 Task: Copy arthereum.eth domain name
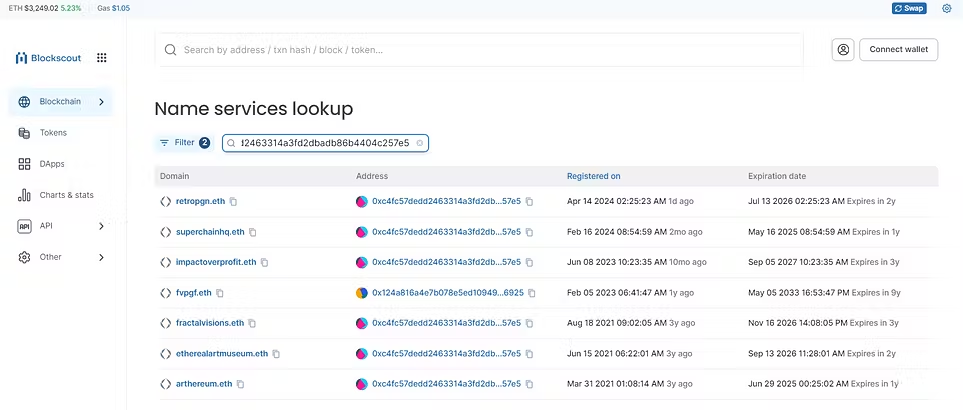[x=240, y=384]
